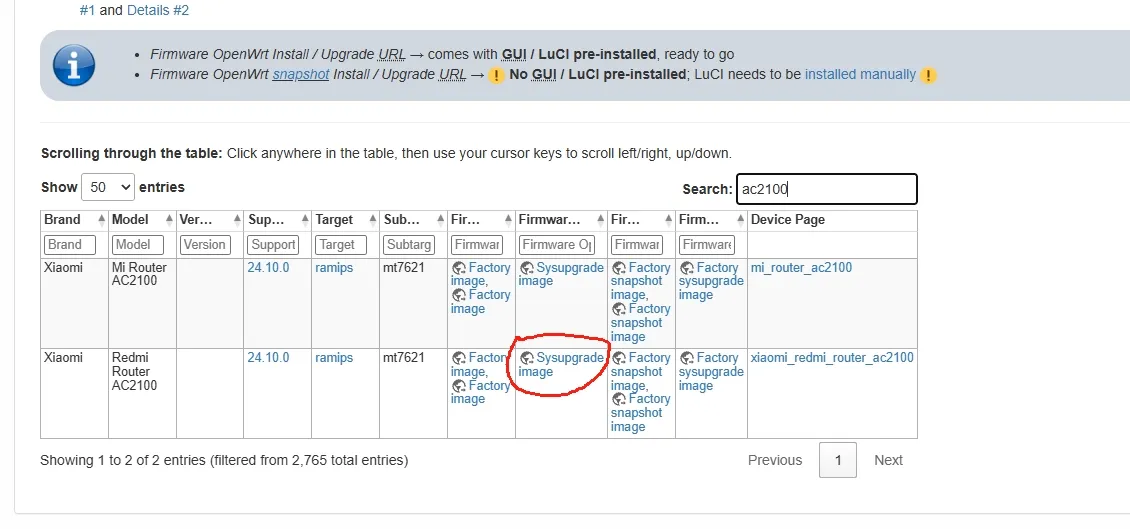Viewport: 1130px width, 529px height.
Task: Sort table by Ver... column header
Action: (x=210, y=220)
